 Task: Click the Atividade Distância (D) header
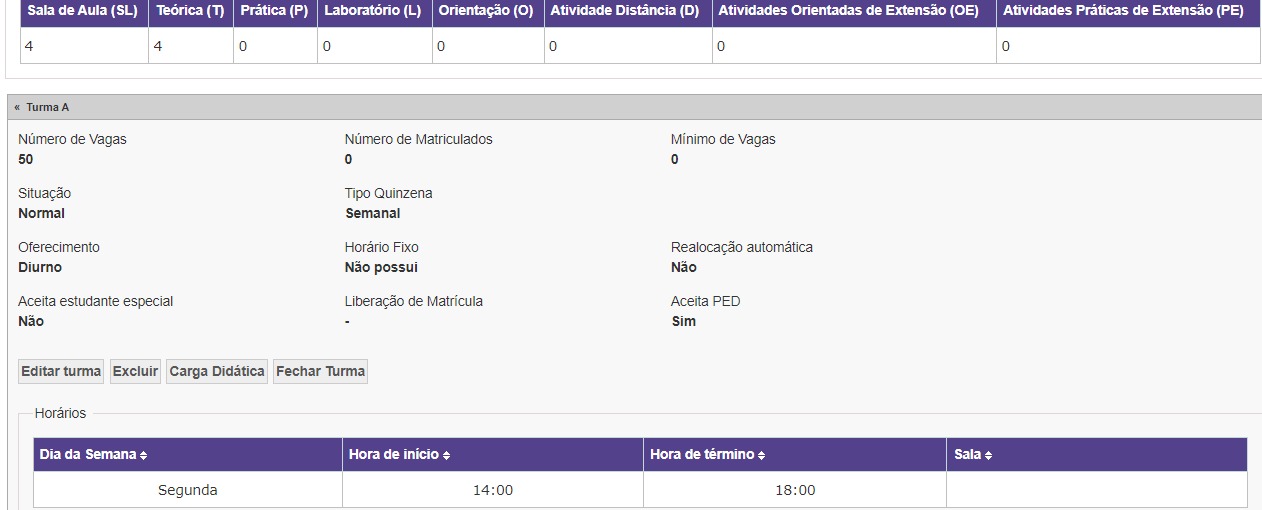pos(625,11)
